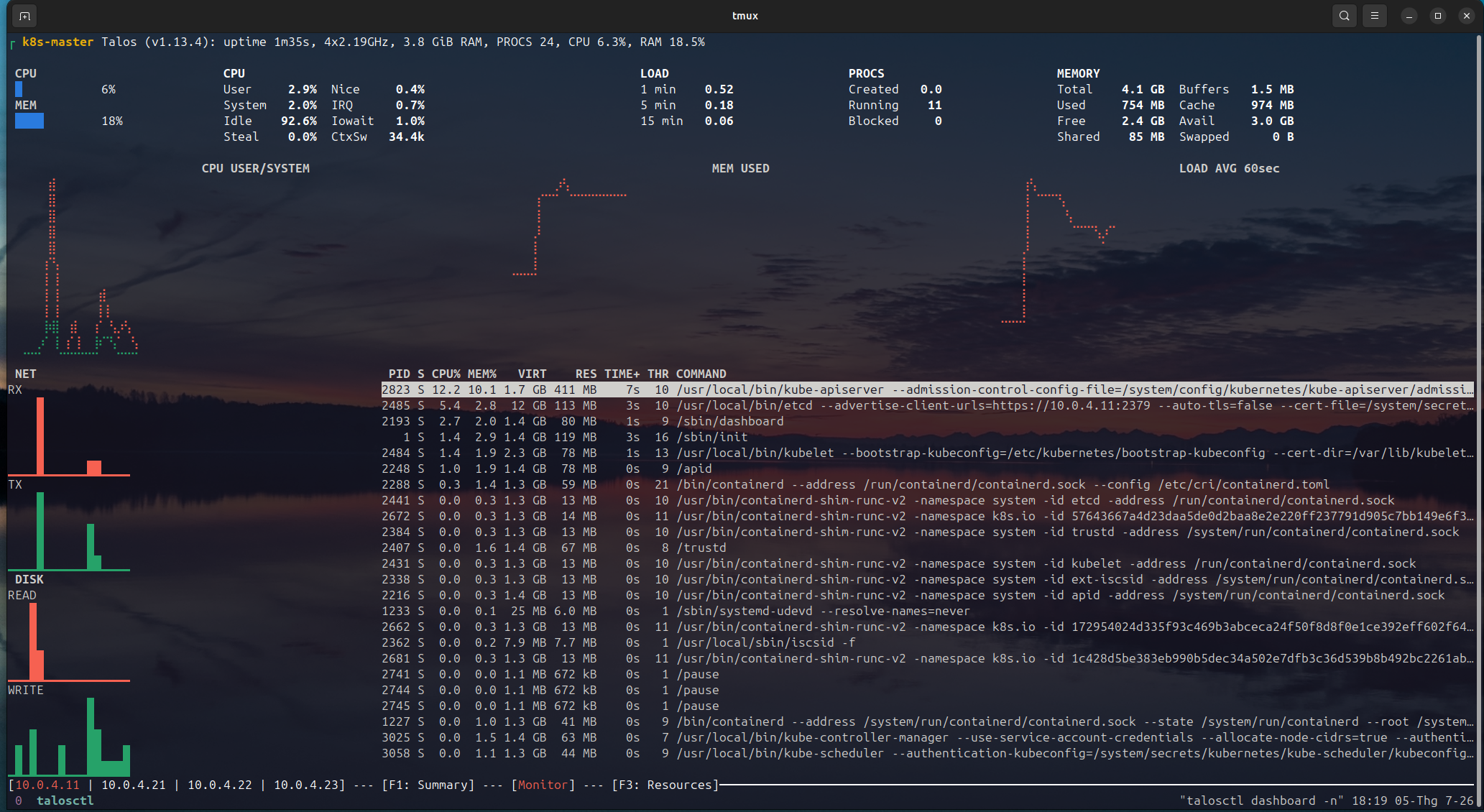Close the tmux terminal window
Image resolution: width=1484 pixels, height=812 pixels.
(1467, 16)
